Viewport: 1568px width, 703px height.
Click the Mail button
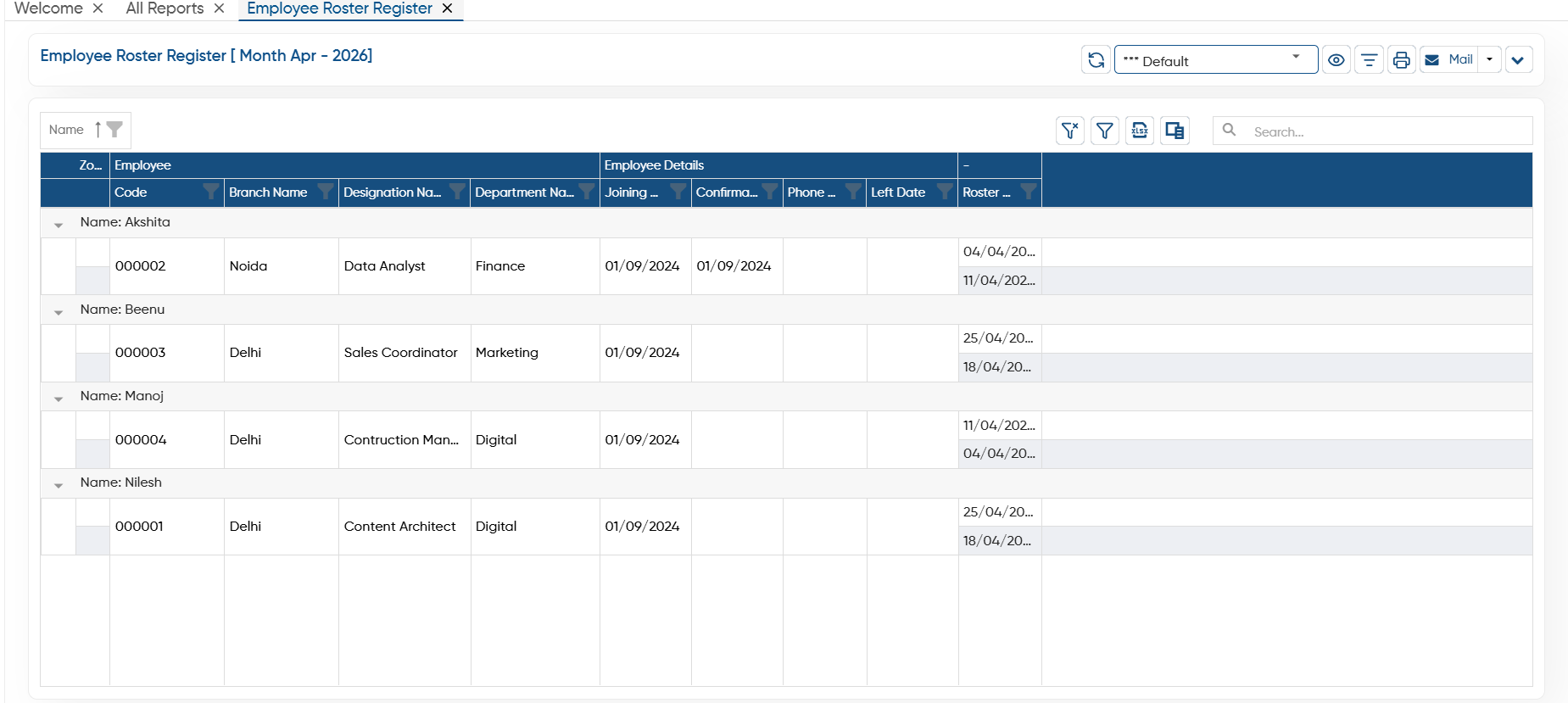coord(1449,60)
